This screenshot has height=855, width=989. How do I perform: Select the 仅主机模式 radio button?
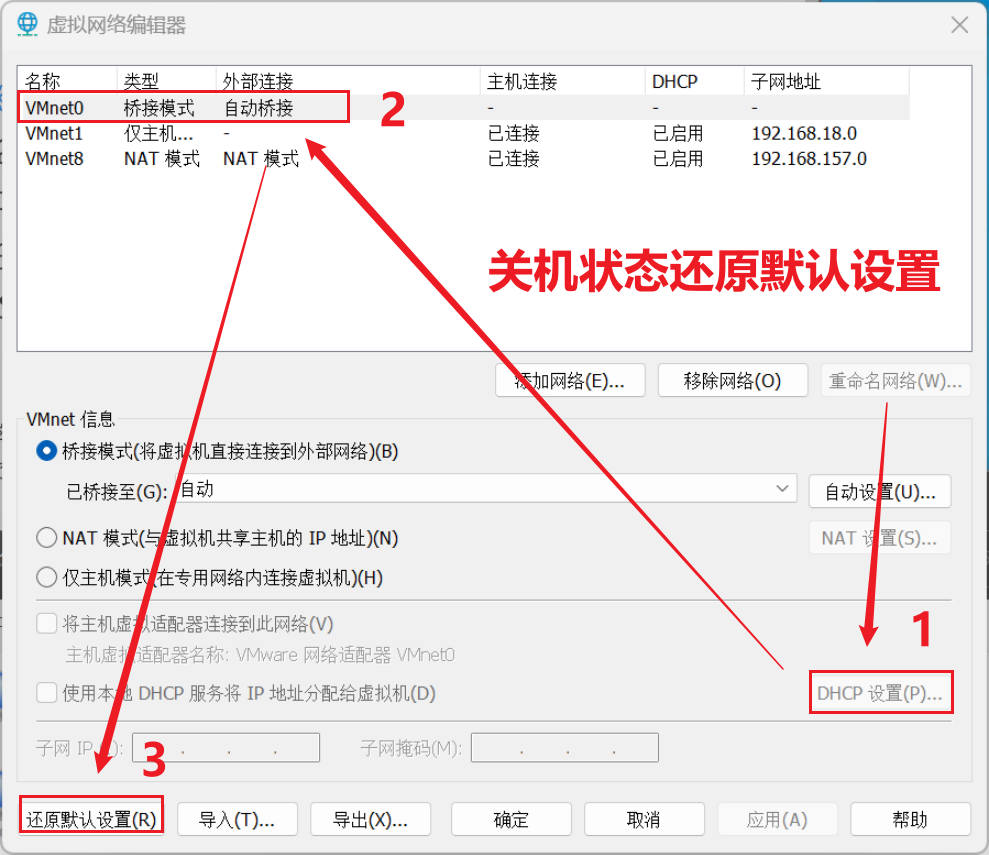pyautogui.click(x=47, y=577)
